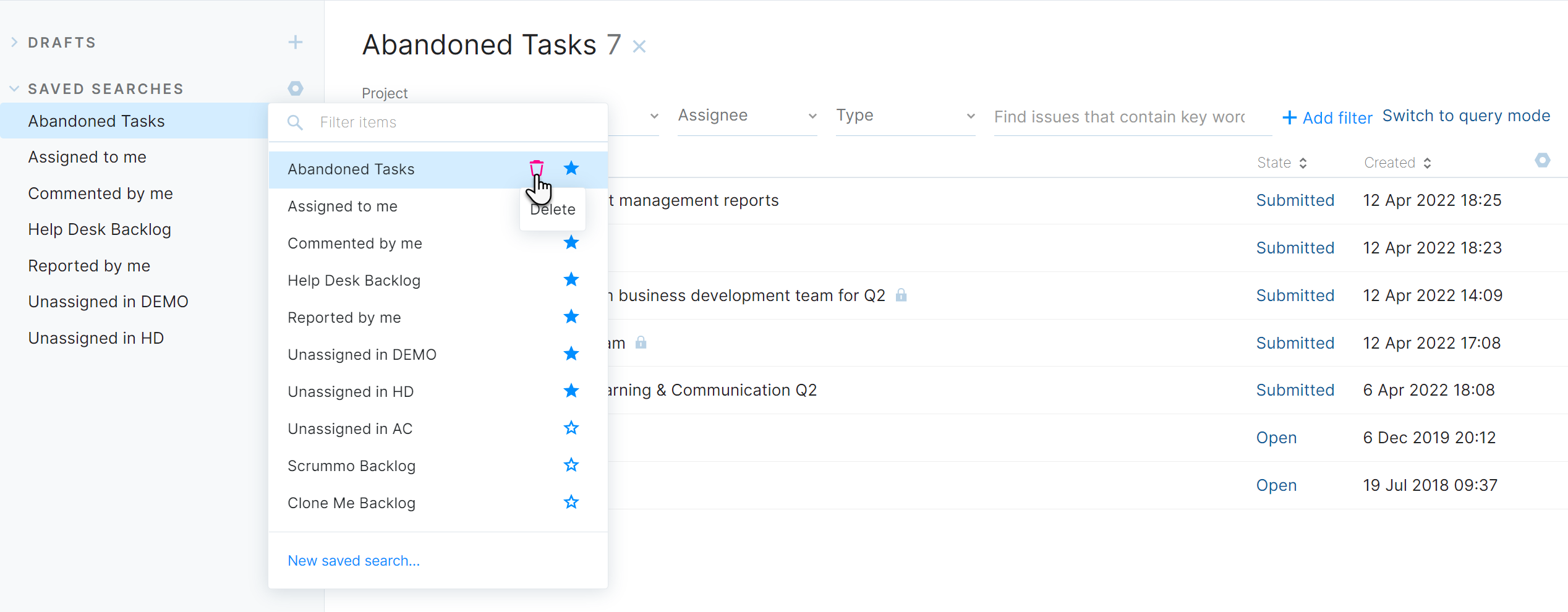Sort issues by Created column
Image resolution: width=1568 pixels, height=612 pixels.
pyautogui.click(x=1397, y=163)
